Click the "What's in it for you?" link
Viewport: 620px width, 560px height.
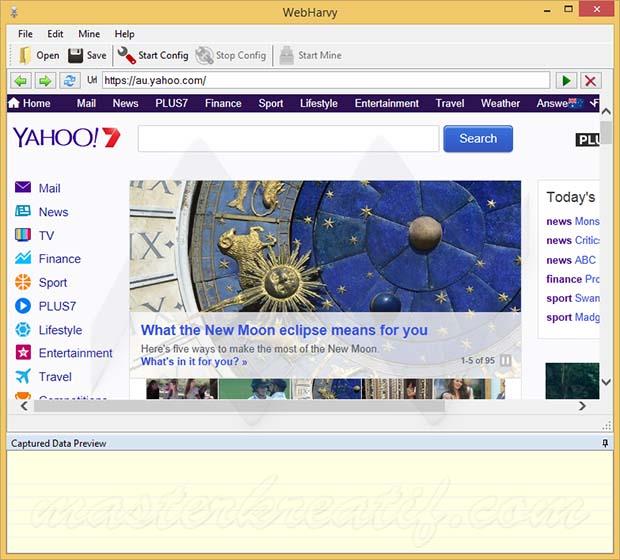(194, 361)
